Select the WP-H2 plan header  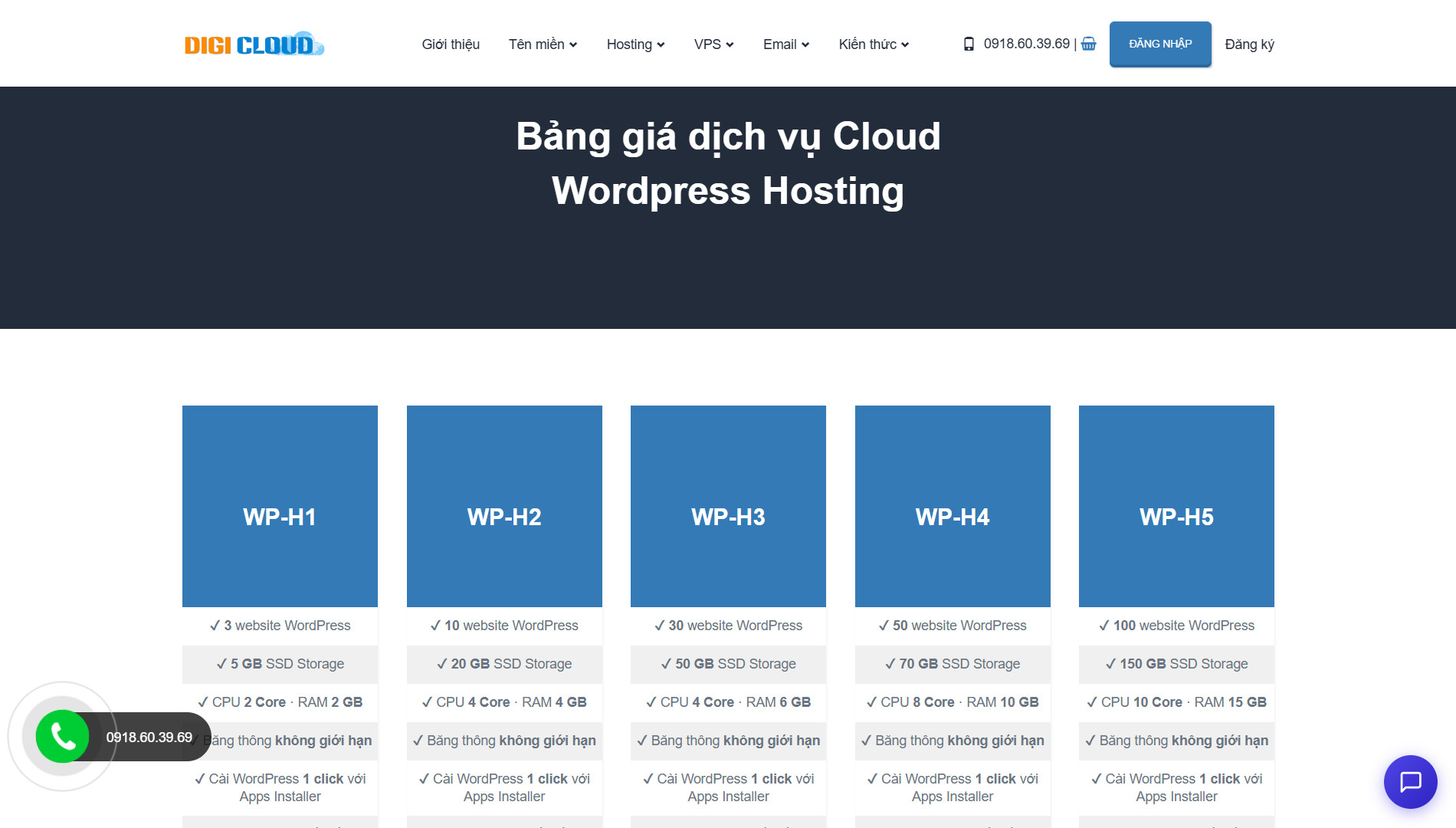[x=504, y=506]
